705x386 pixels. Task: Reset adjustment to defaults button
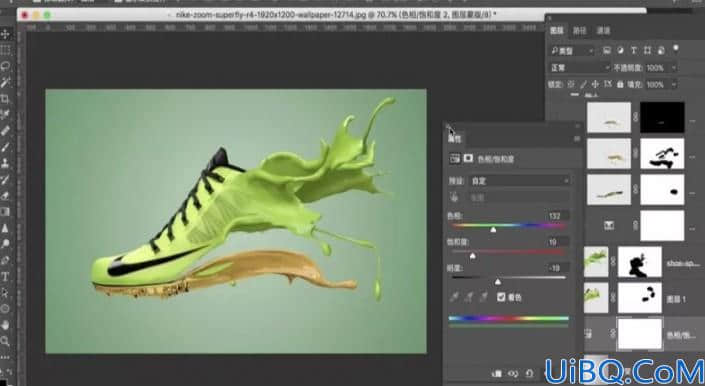click(529, 373)
